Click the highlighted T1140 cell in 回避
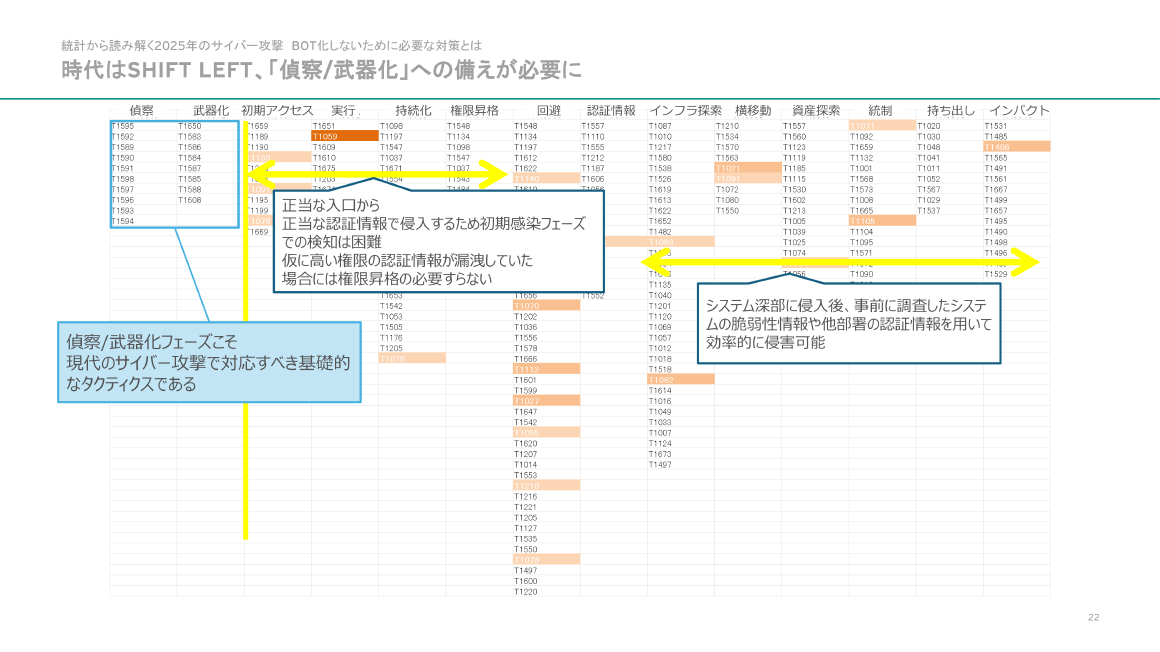The height and width of the screenshot is (652, 1160). [x=527, y=177]
